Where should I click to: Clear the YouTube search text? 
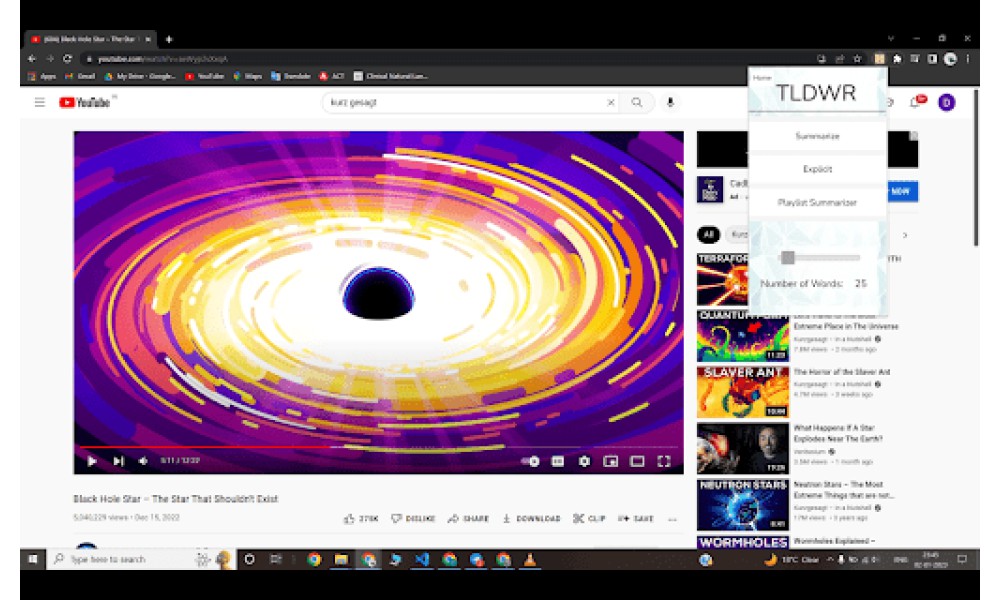coord(611,102)
